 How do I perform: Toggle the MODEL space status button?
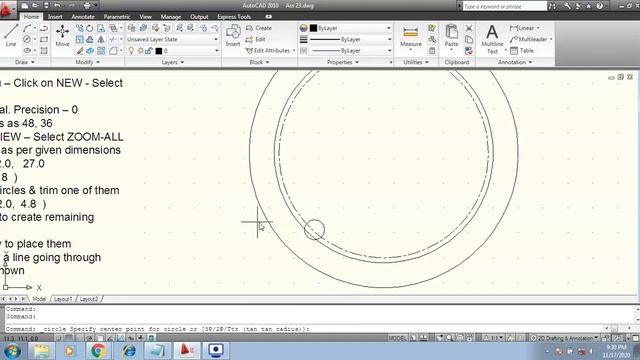(x=397, y=338)
